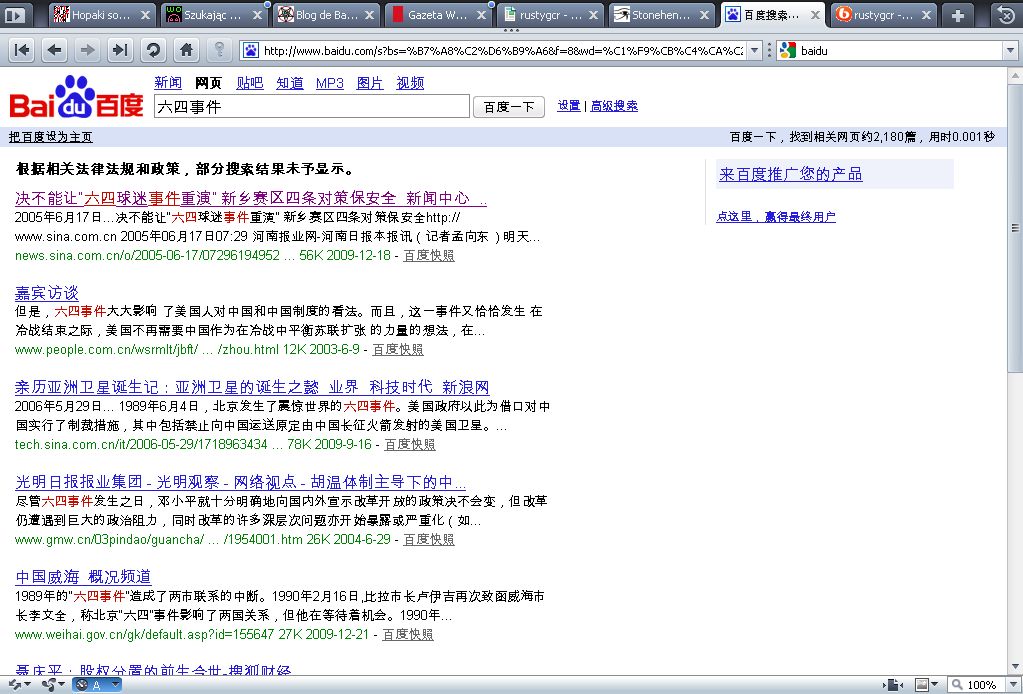Open a new tab with plus button
The height and width of the screenshot is (694, 1023).
[x=958, y=15]
